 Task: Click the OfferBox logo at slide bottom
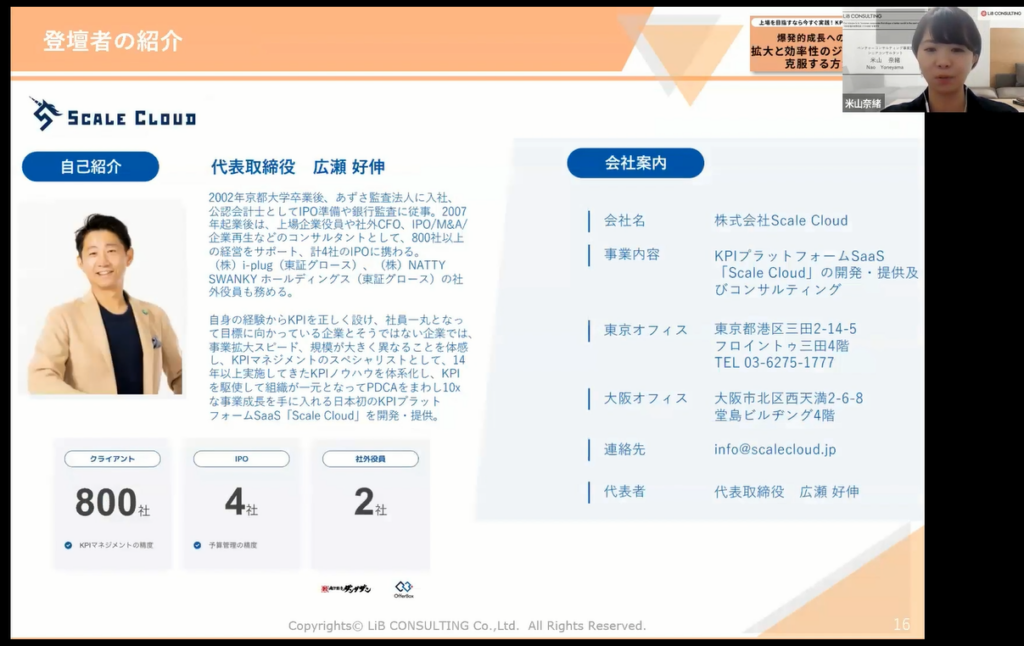(403, 589)
